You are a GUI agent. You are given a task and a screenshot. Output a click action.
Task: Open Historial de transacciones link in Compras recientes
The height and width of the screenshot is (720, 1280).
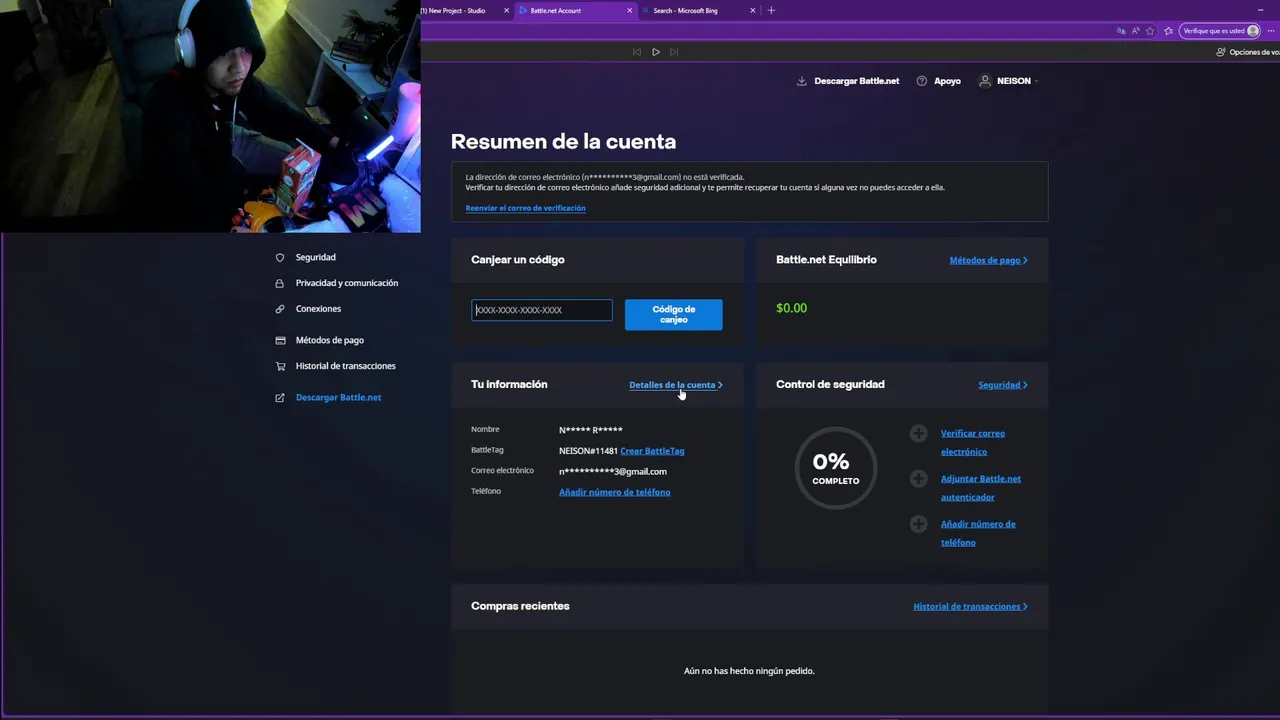tap(970, 606)
